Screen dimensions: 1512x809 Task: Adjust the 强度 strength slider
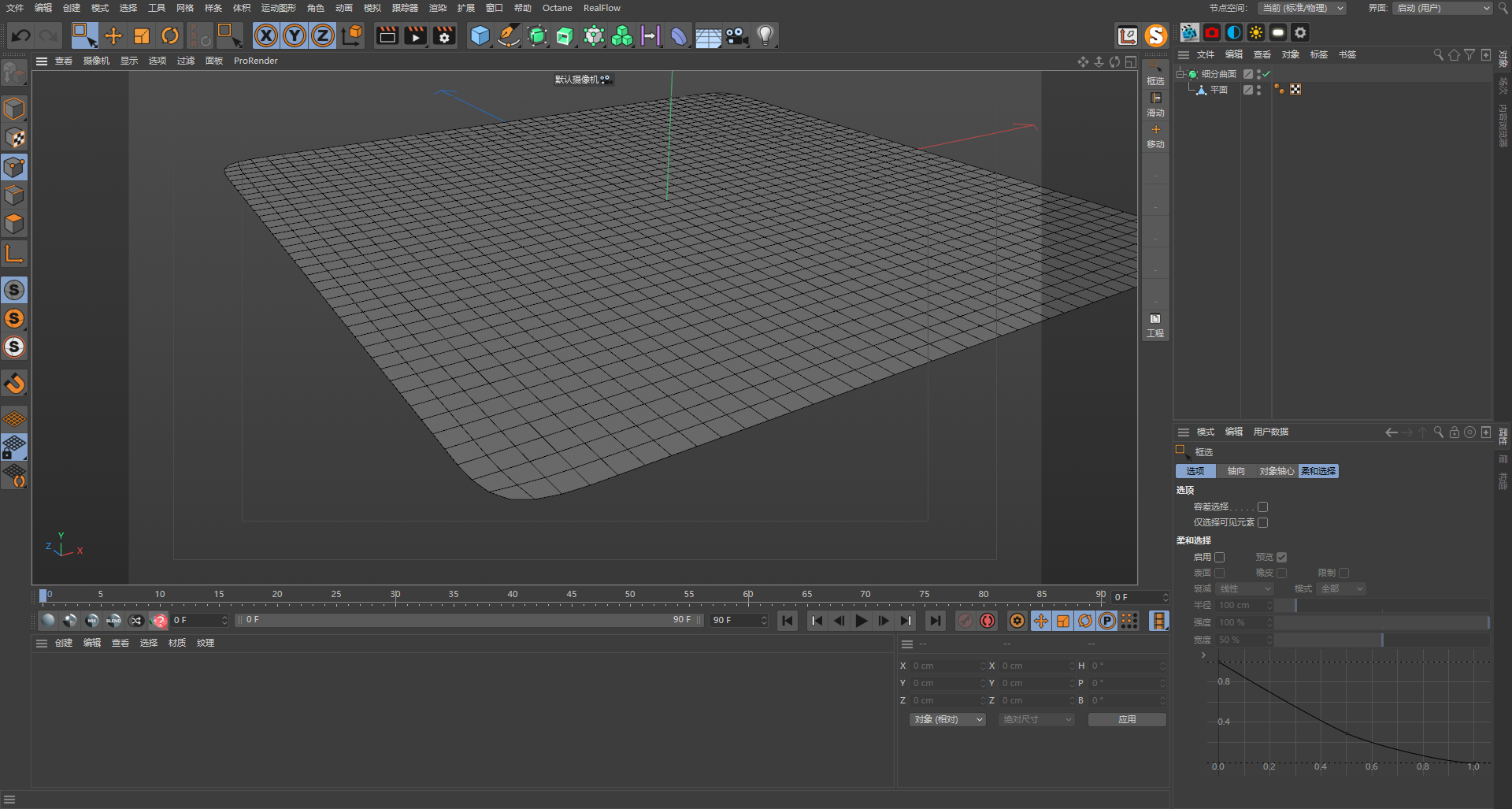pyautogui.click(x=1381, y=622)
